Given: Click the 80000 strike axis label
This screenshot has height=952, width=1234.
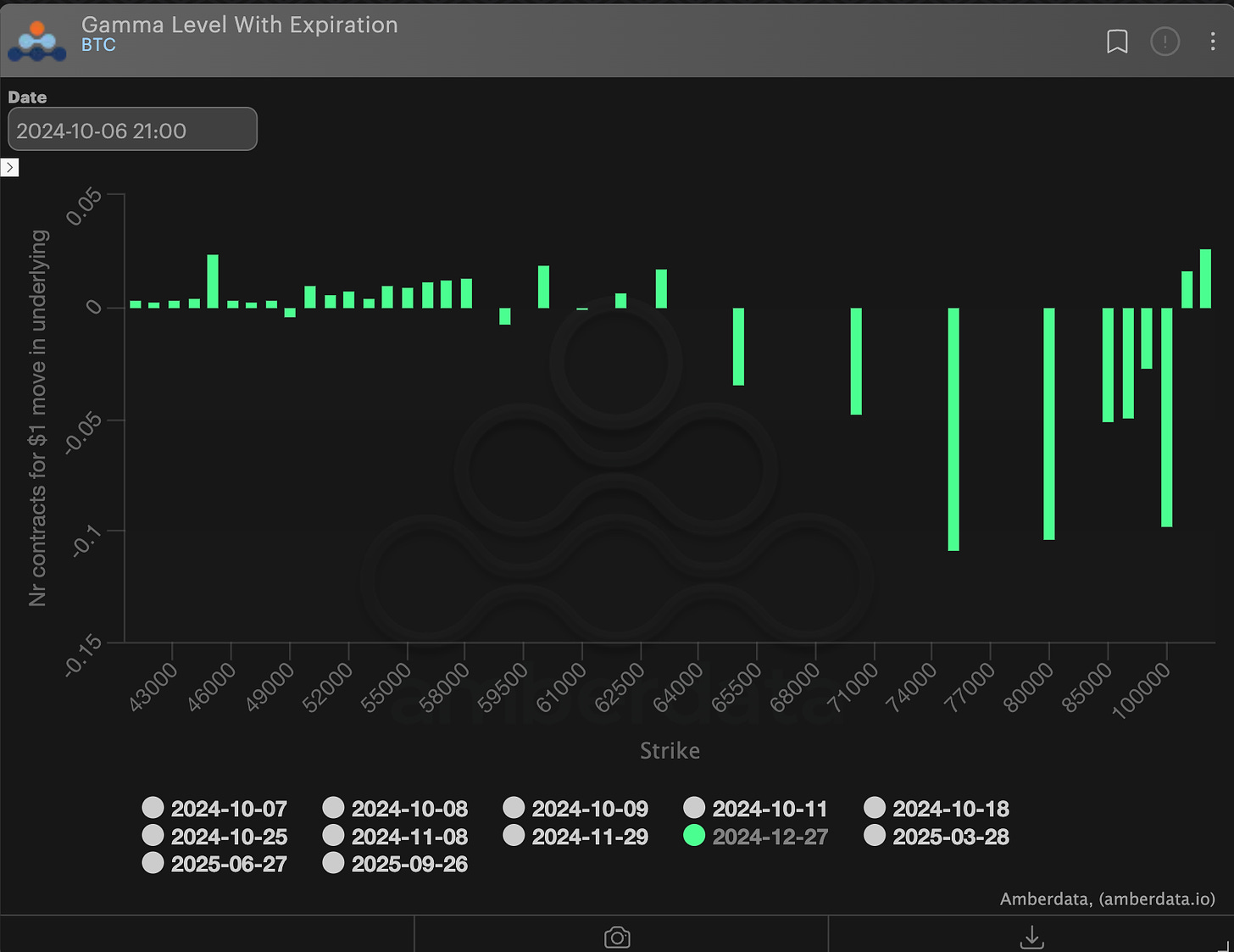Looking at the screenshot, I should pos(1030,687).
